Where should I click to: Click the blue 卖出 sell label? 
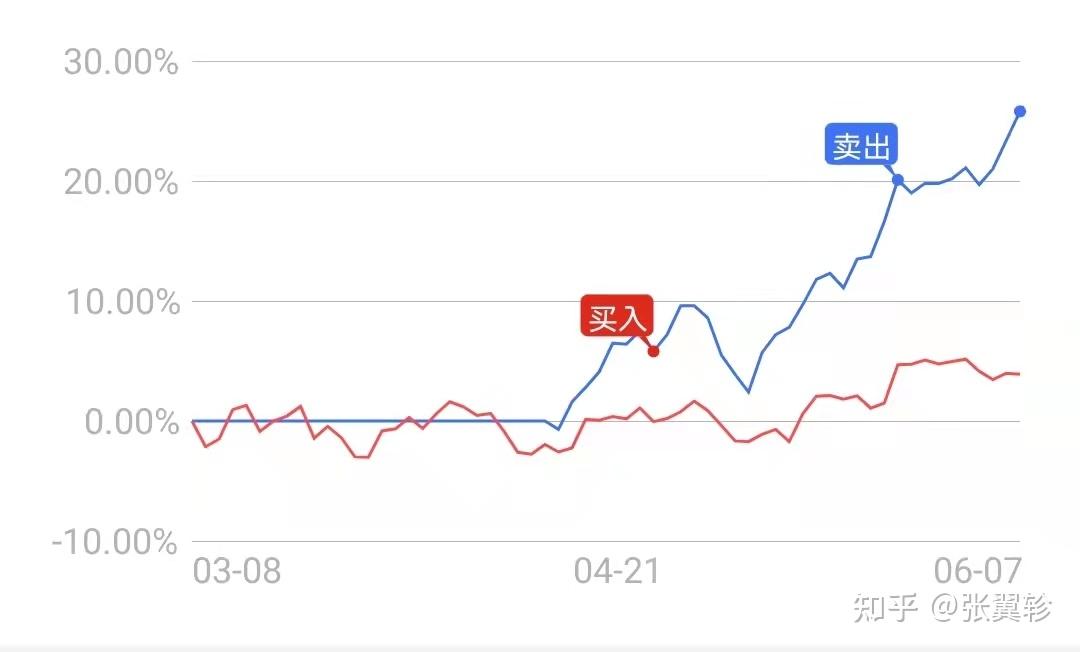coord(861,146)
